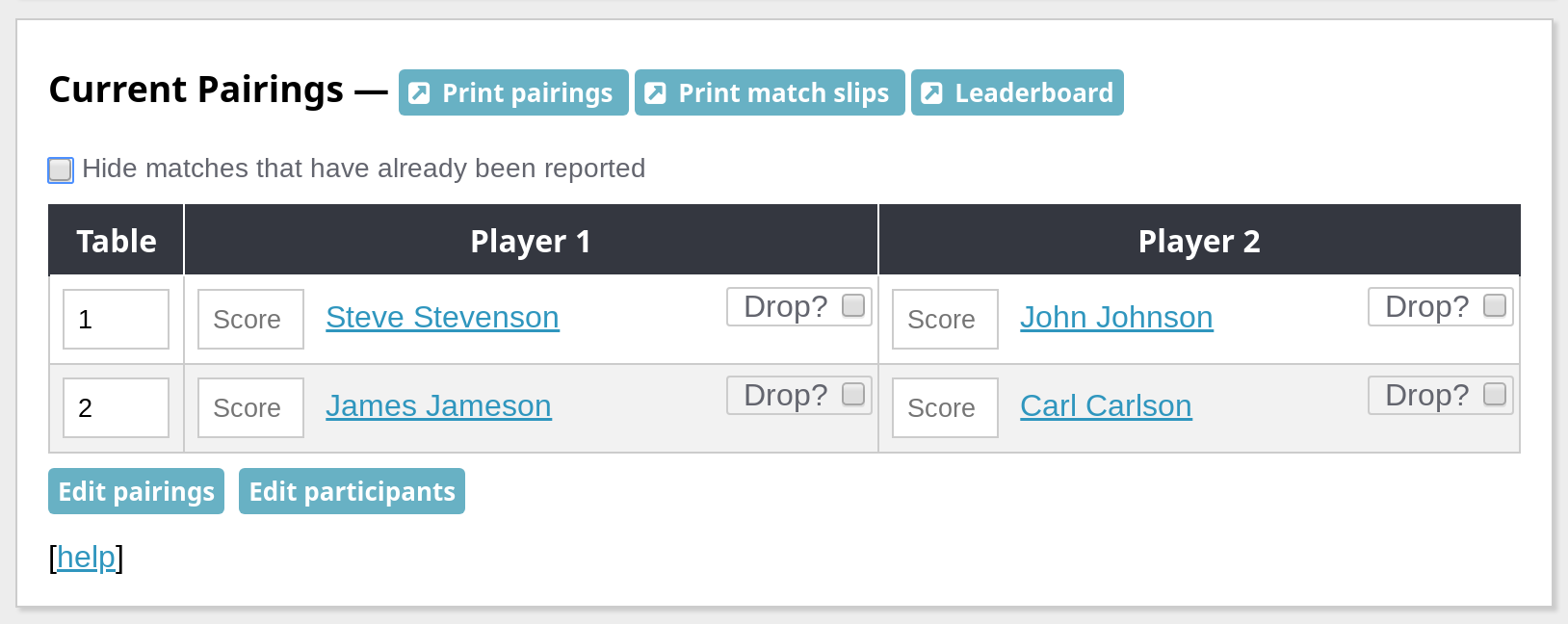
Task: Click the Edit participants button
Action: pyautogui.click(x=352, y=491)
